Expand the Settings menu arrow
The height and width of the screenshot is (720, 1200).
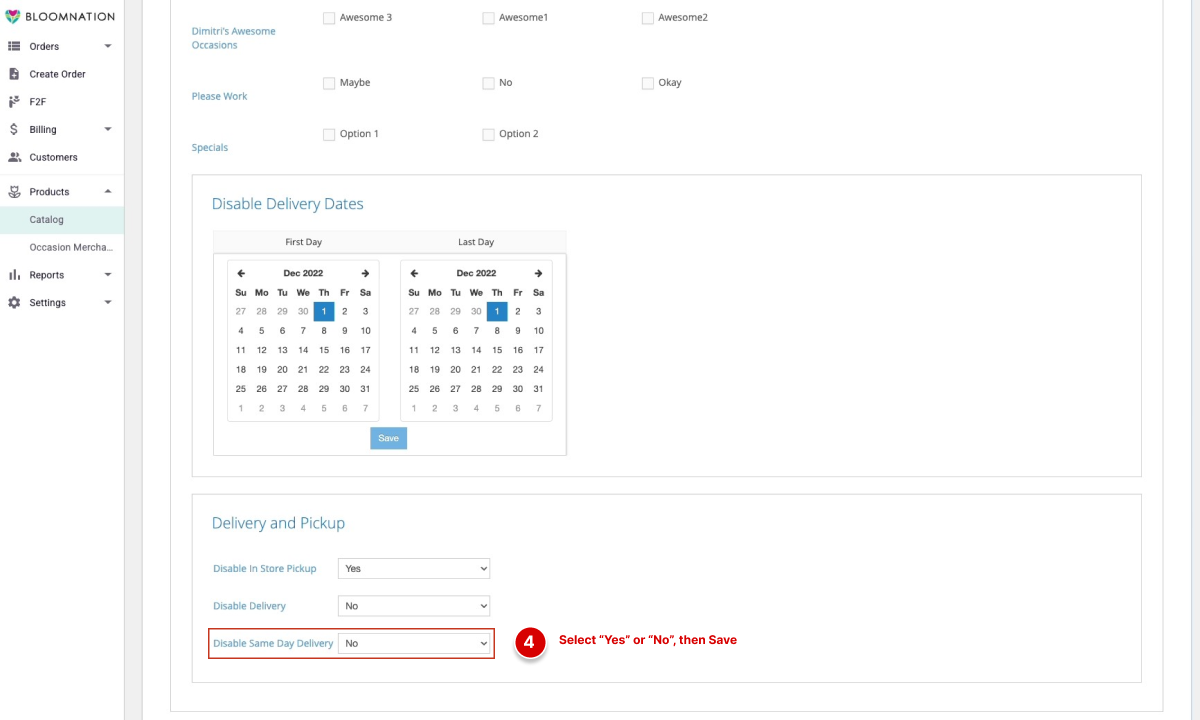coord(108,303)
